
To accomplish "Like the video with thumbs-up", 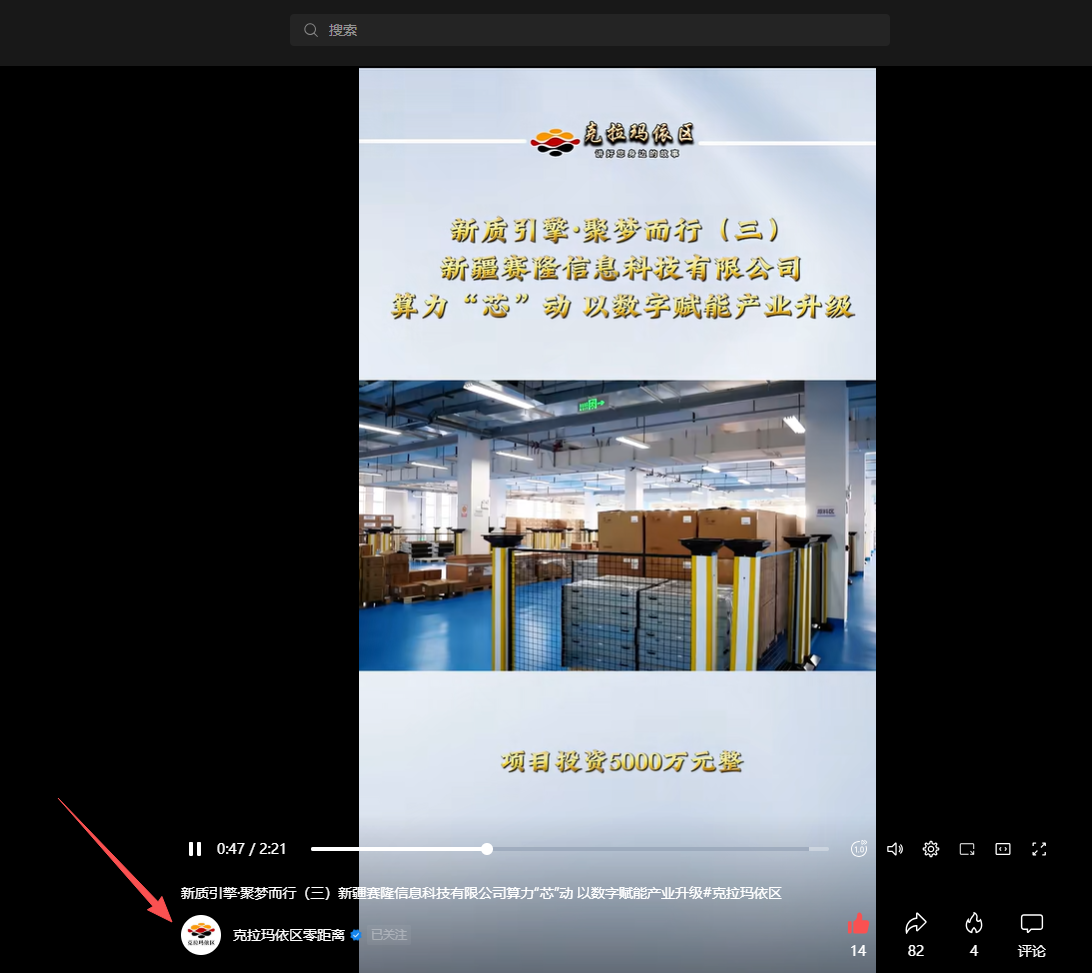I will click(858, 924).
